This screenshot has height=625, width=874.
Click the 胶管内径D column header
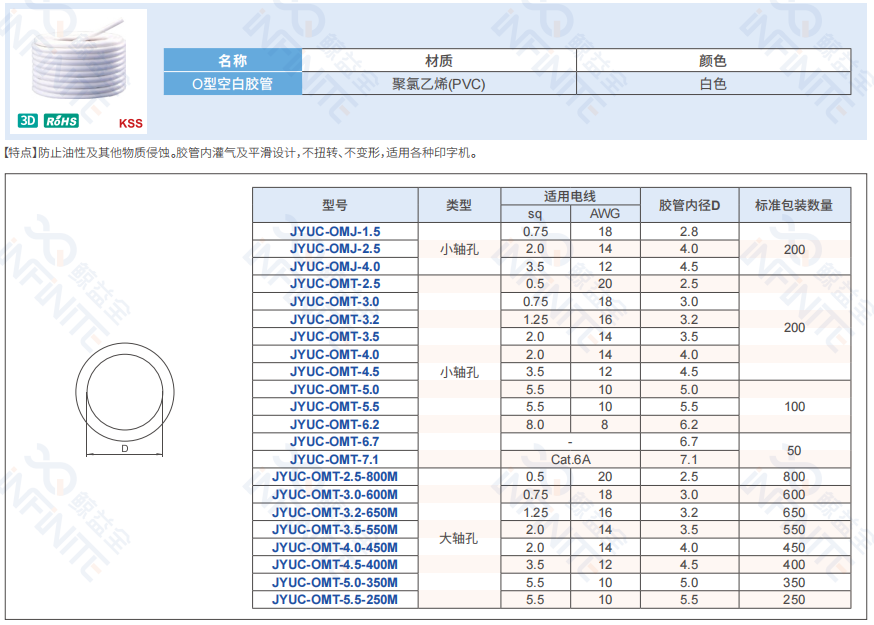coord(690,205)
